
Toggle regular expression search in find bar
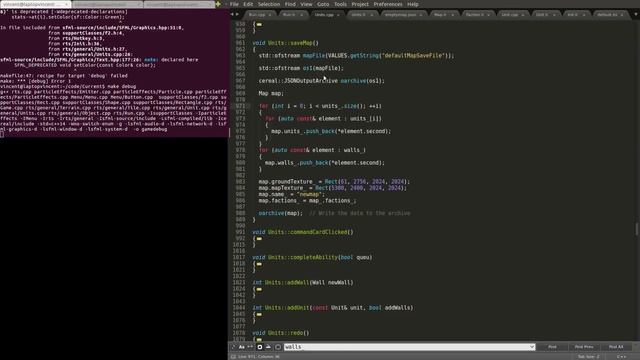234,347
